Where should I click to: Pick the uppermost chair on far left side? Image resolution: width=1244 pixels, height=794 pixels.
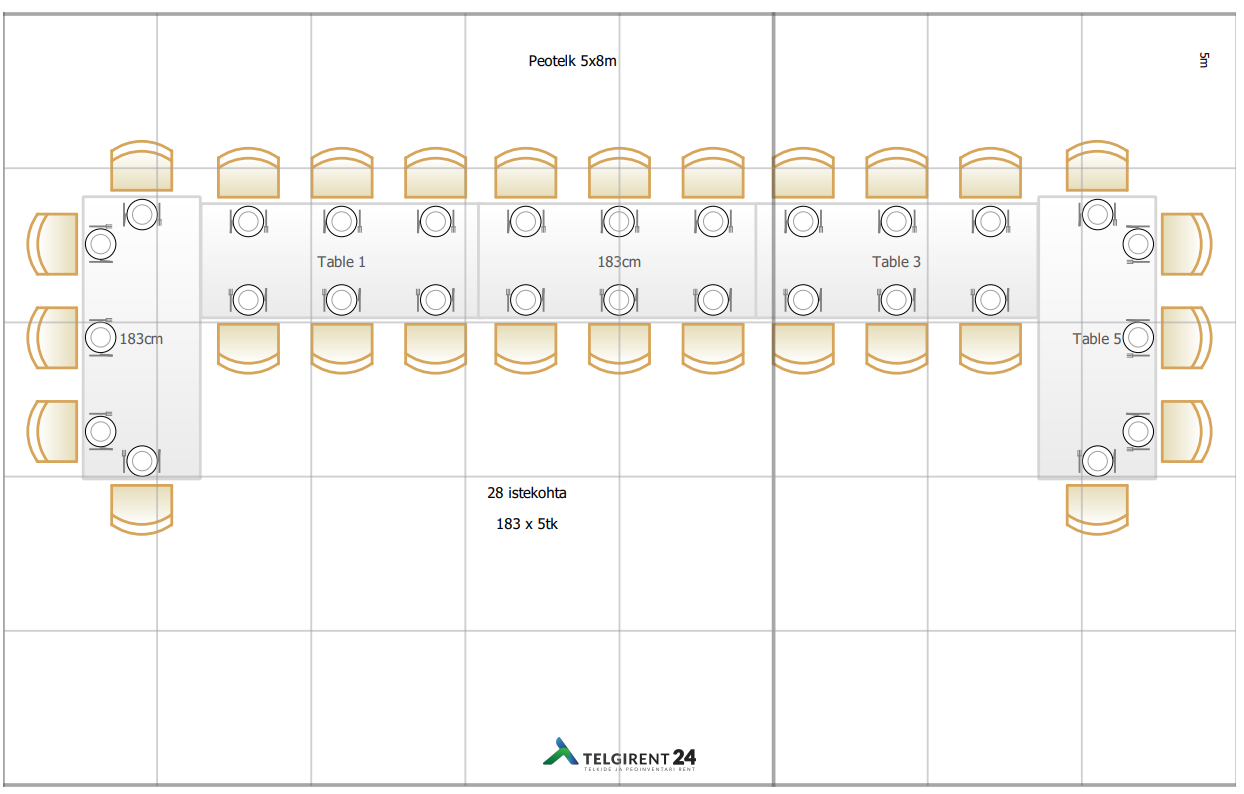click(x=53, y=244)
